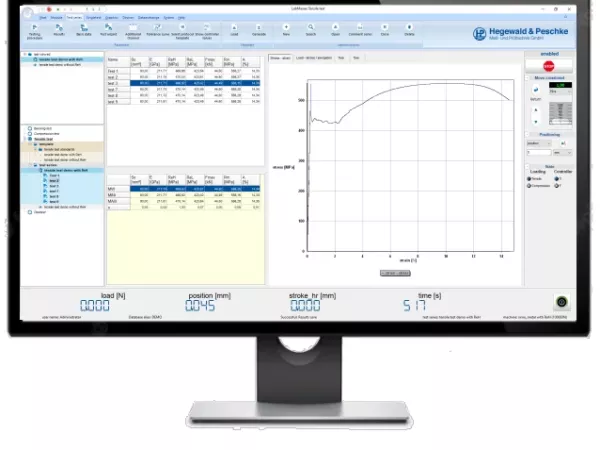Select the Compression loading mode radio button
Image resolution: width=600 pixels, height=450 pixels.
click(528, 185)
